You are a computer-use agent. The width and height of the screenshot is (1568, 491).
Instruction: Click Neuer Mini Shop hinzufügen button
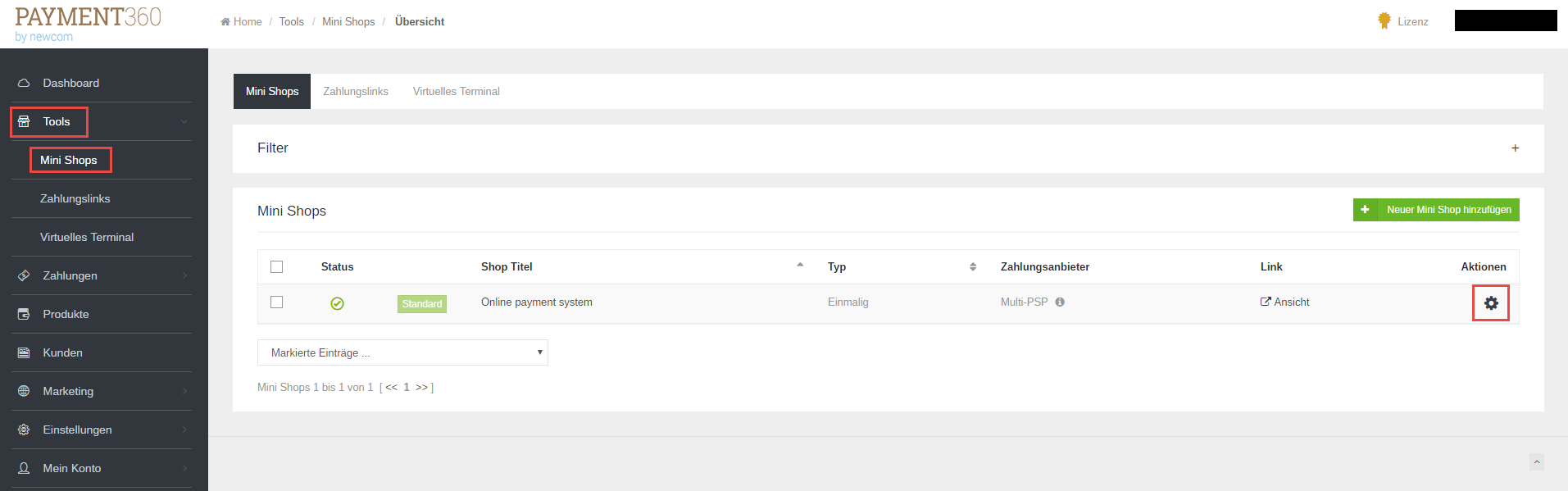pyautogui.click(x=1436, y=210)
